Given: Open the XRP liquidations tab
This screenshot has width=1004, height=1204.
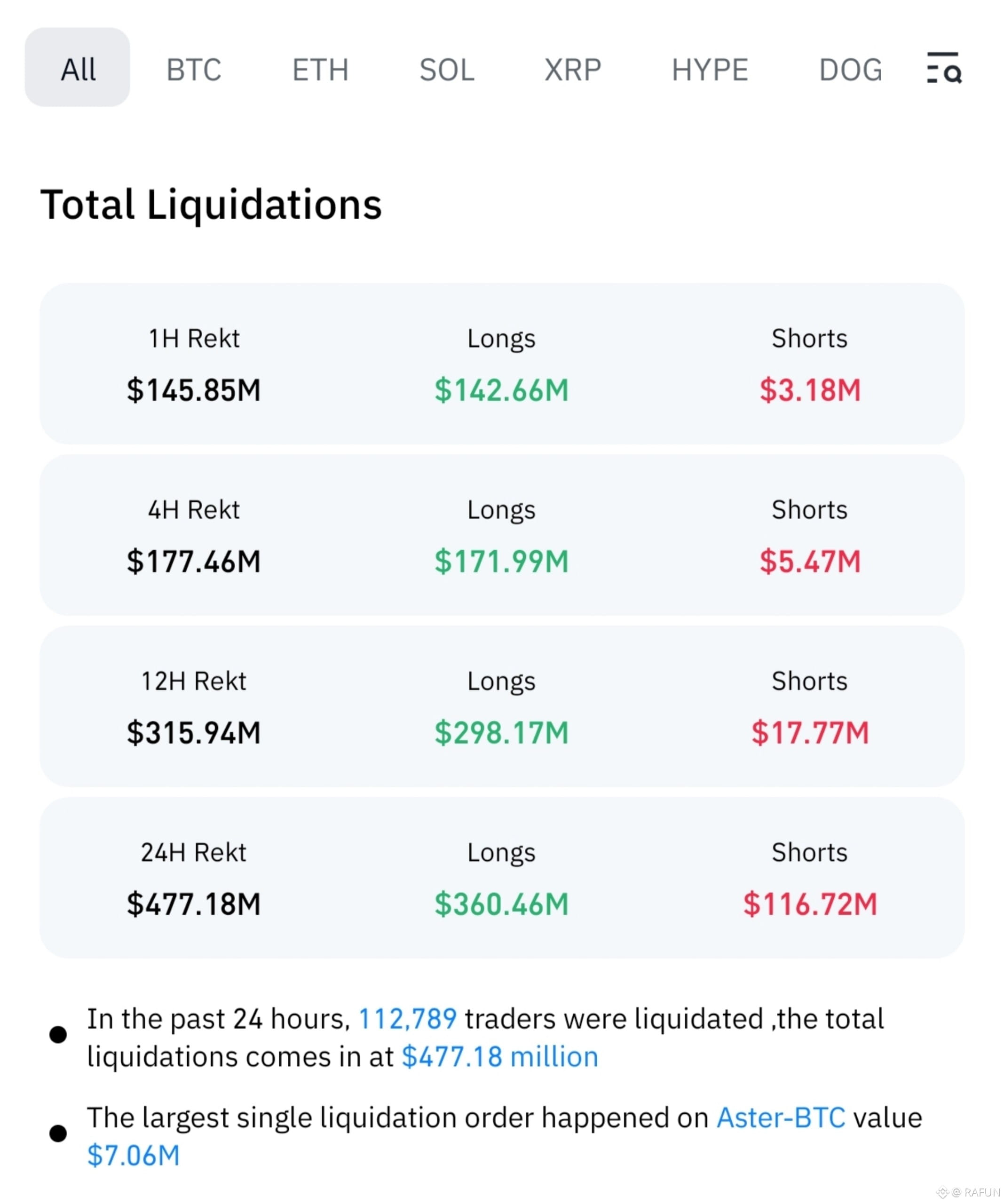Looking at the screenshot, I should [573, 70].
